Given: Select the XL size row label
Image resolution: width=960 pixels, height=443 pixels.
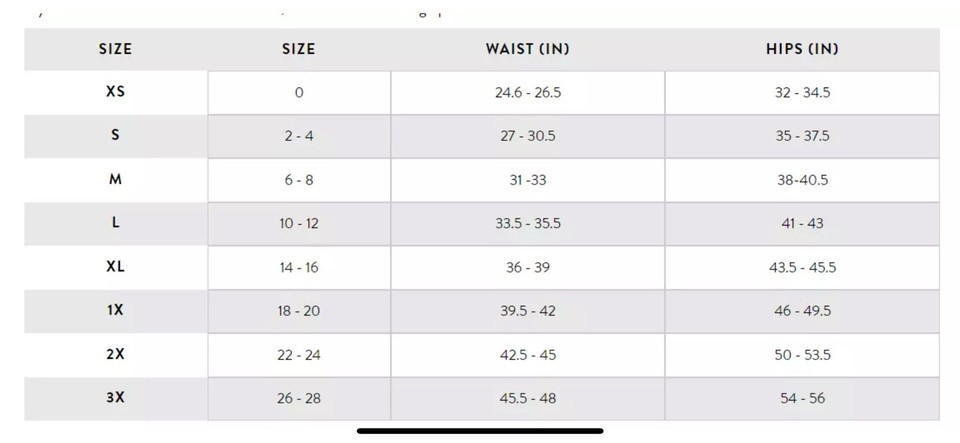Looking at the screenshot, I should click(115, 267).
